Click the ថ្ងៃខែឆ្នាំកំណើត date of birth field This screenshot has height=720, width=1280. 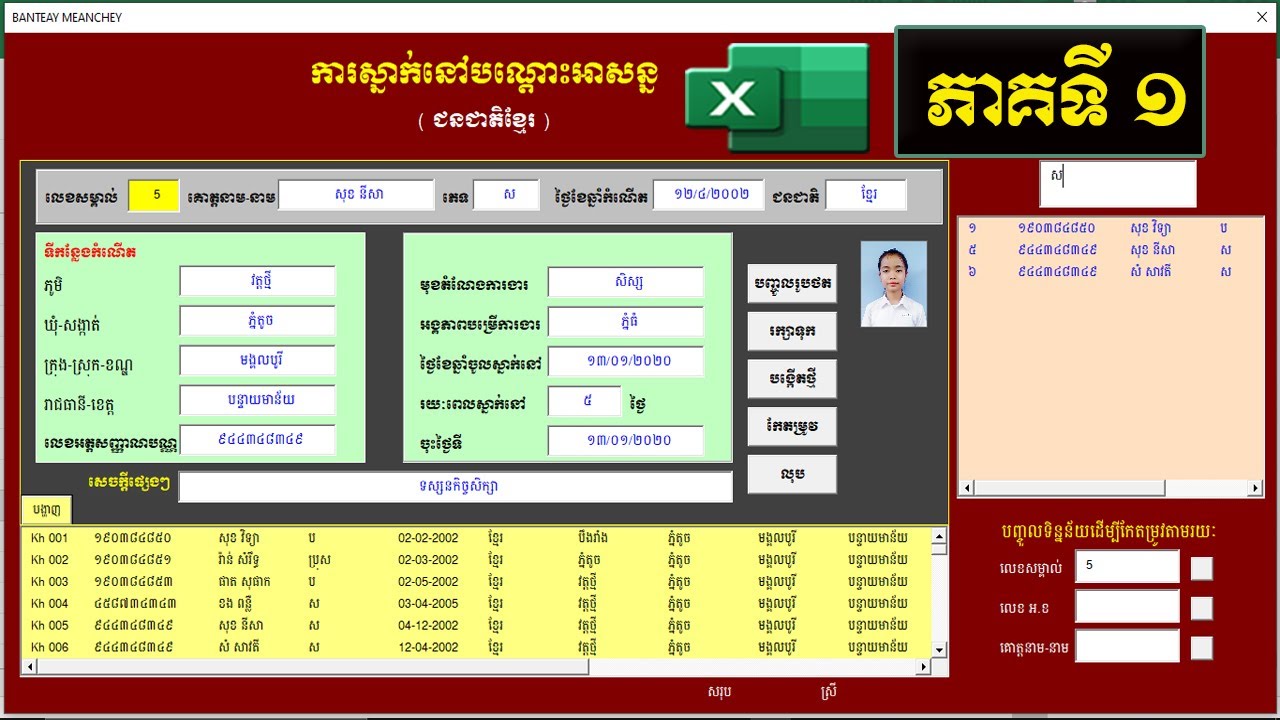(708, 195)
